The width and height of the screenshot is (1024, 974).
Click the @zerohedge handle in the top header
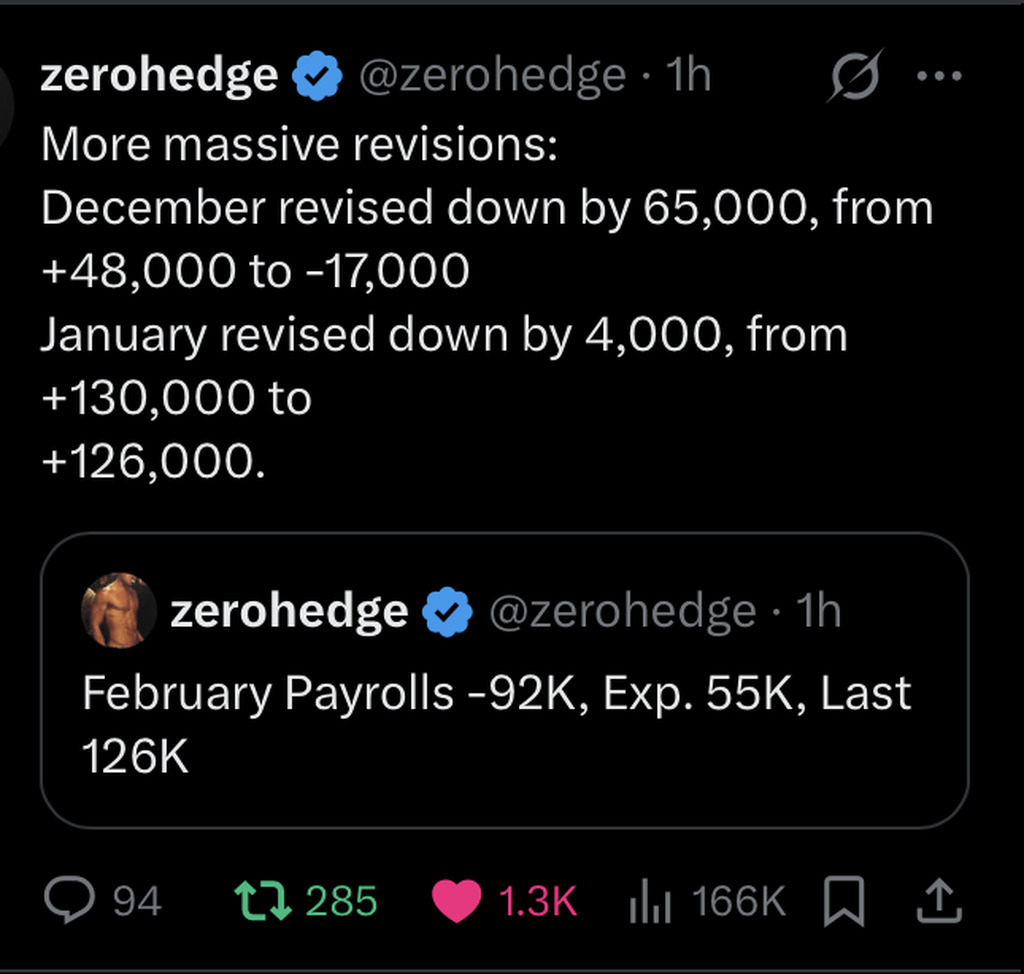tap(491, 76)
